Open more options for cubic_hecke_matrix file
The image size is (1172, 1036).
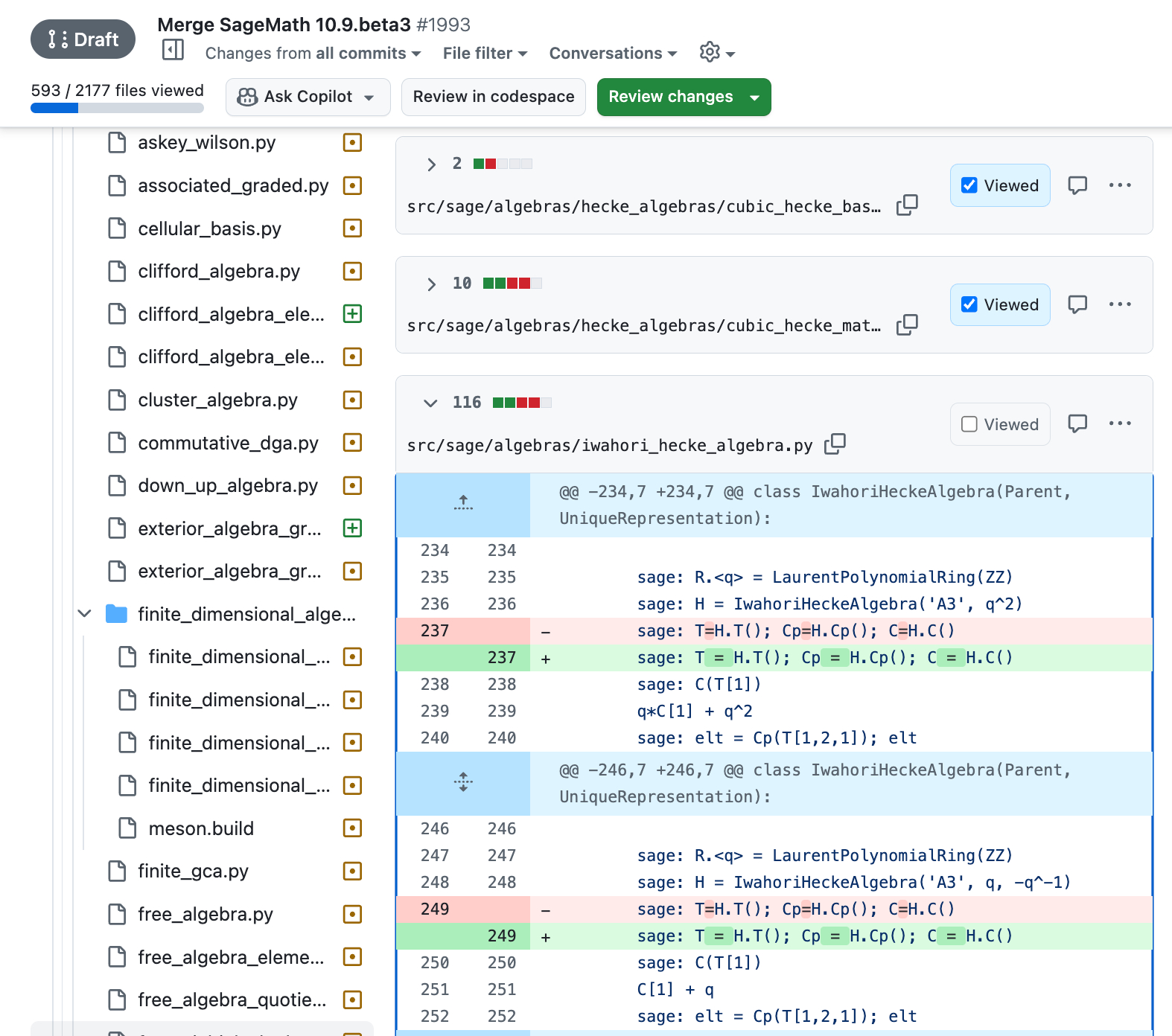[1119, 304]
